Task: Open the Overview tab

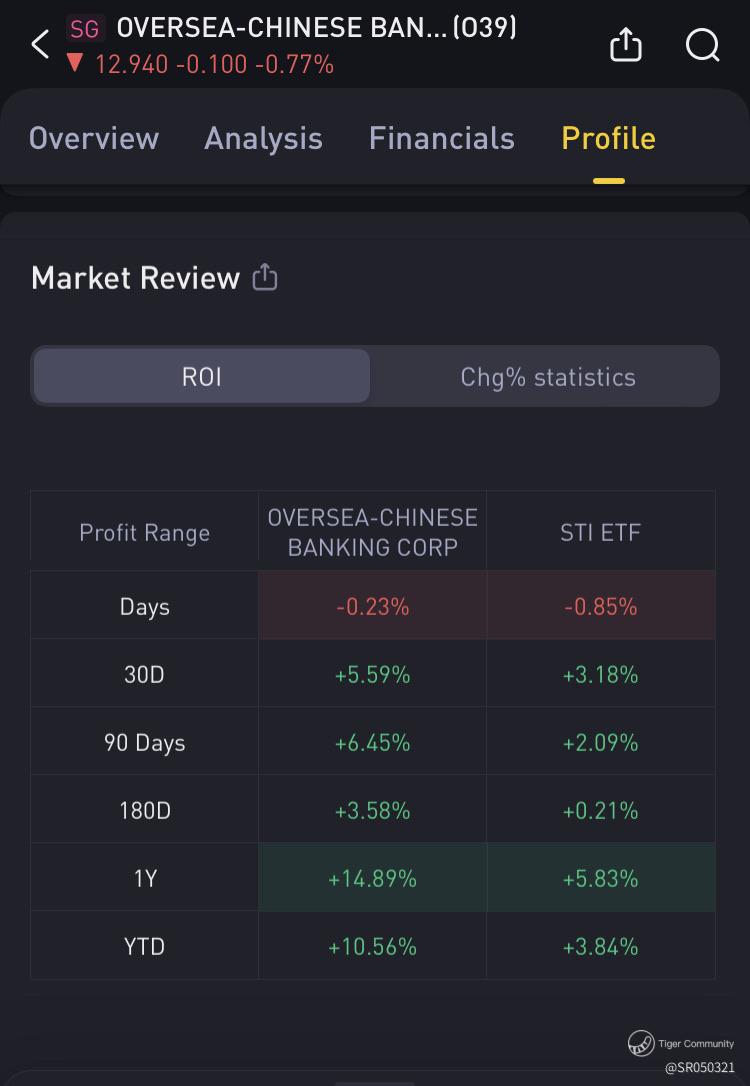Action: click(93, 138)
